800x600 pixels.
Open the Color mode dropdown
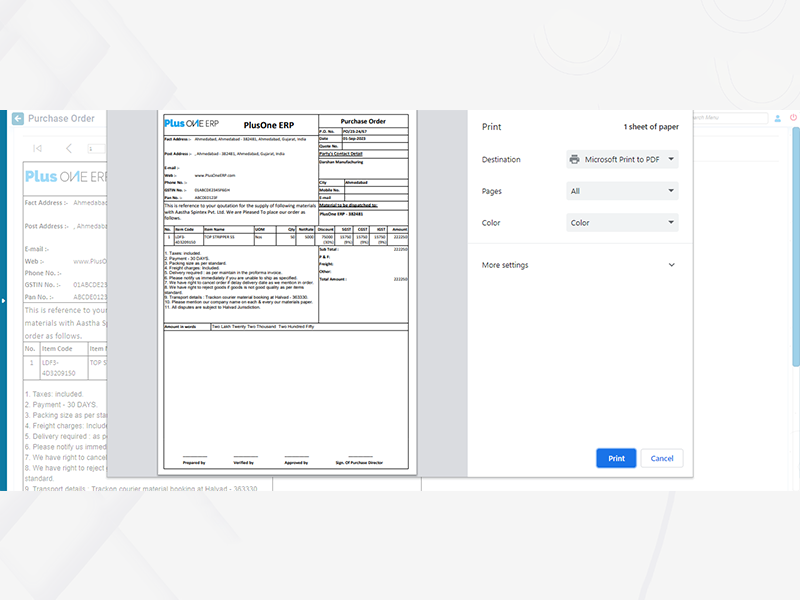click(x=622, y=223)
